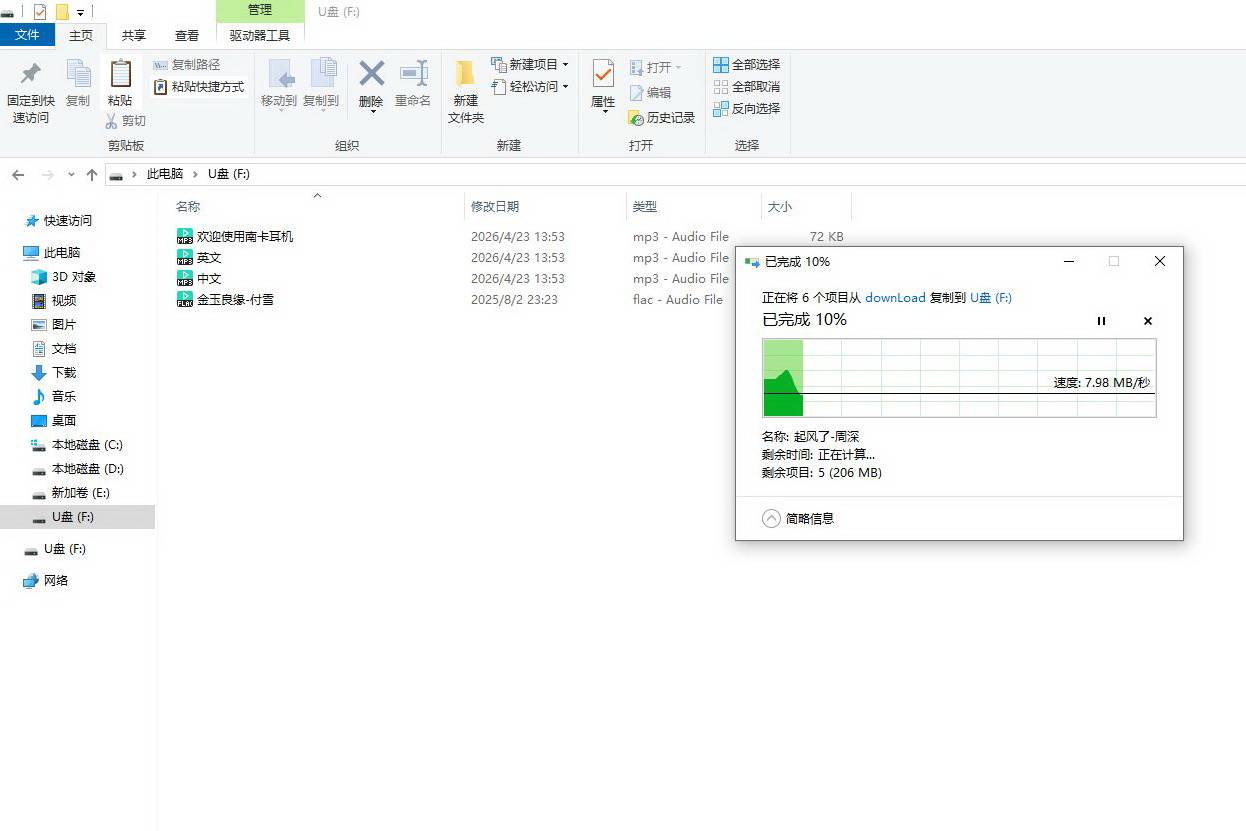Image resolution: width=1246 pixels, height=831 pixels.
Task: Select file 欢迎使用南卡耳机
Action: [245, 237]
